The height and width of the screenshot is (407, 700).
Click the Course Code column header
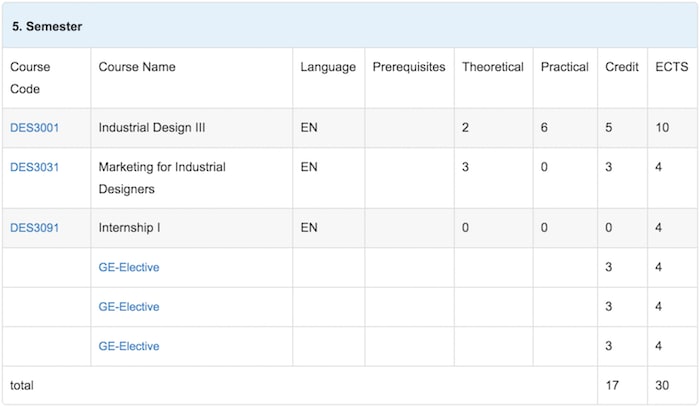pyautogui.click(x=30, y=78)
